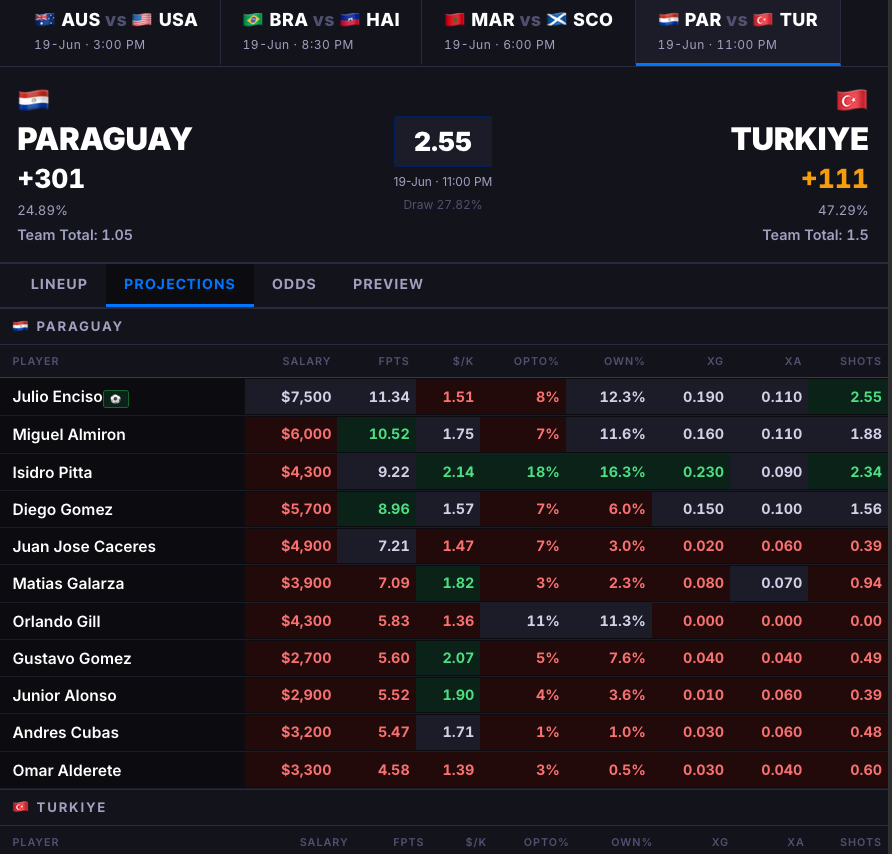This screenshot has height=854, width=892.
Task: Click Turkiye Team Total: 1.5 text
Action: tap(815, 235)
